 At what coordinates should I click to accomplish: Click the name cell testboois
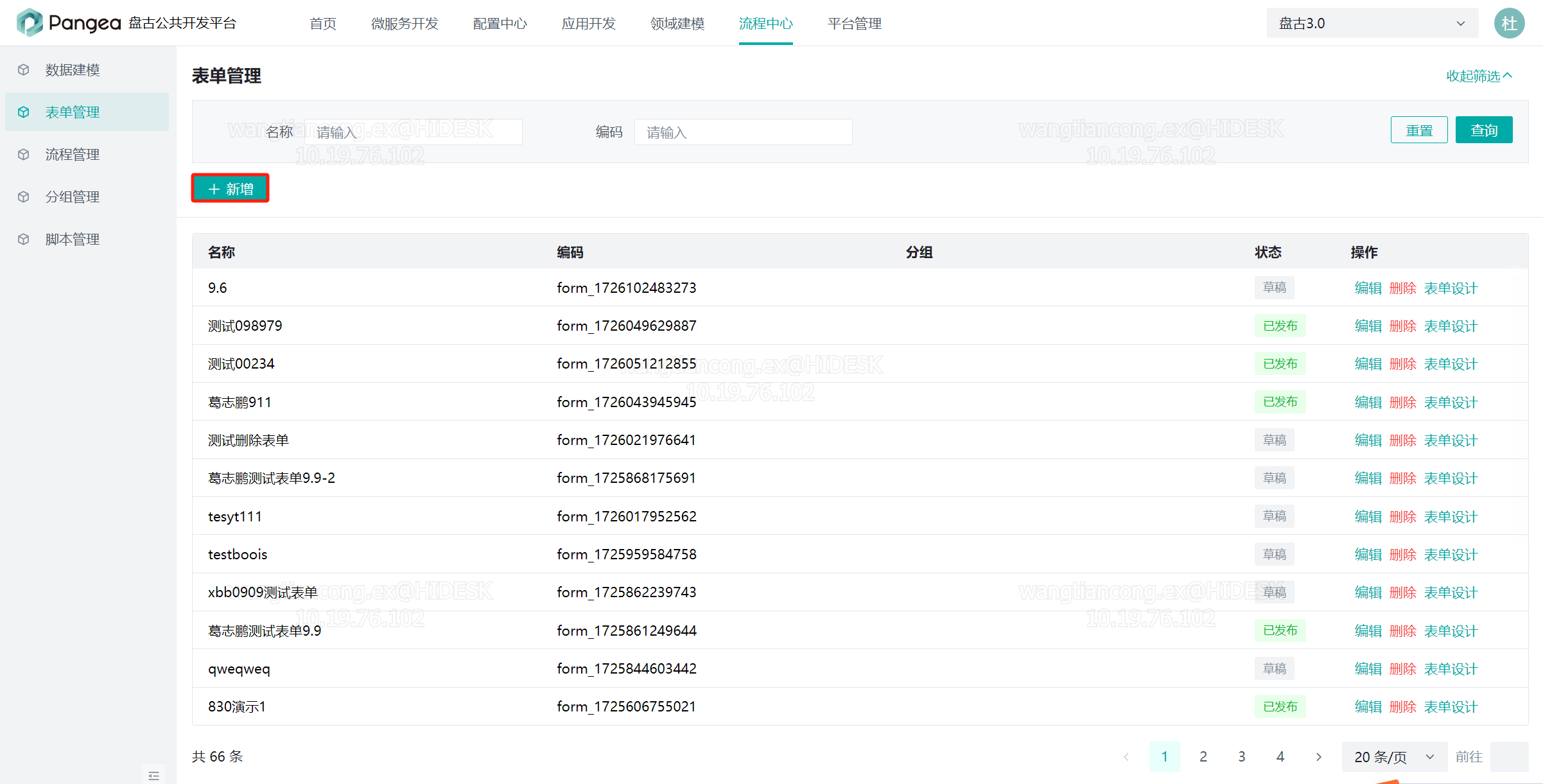click(x=238, y=555)
